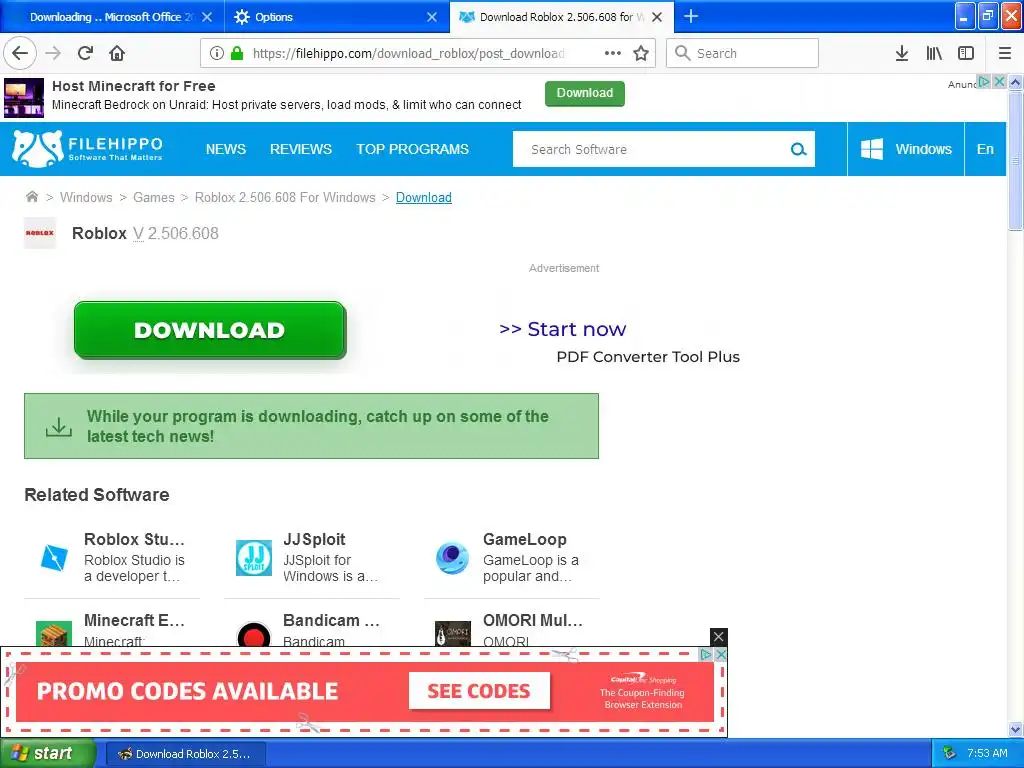Open the JJSploit icon

click(x=253, y=558)
